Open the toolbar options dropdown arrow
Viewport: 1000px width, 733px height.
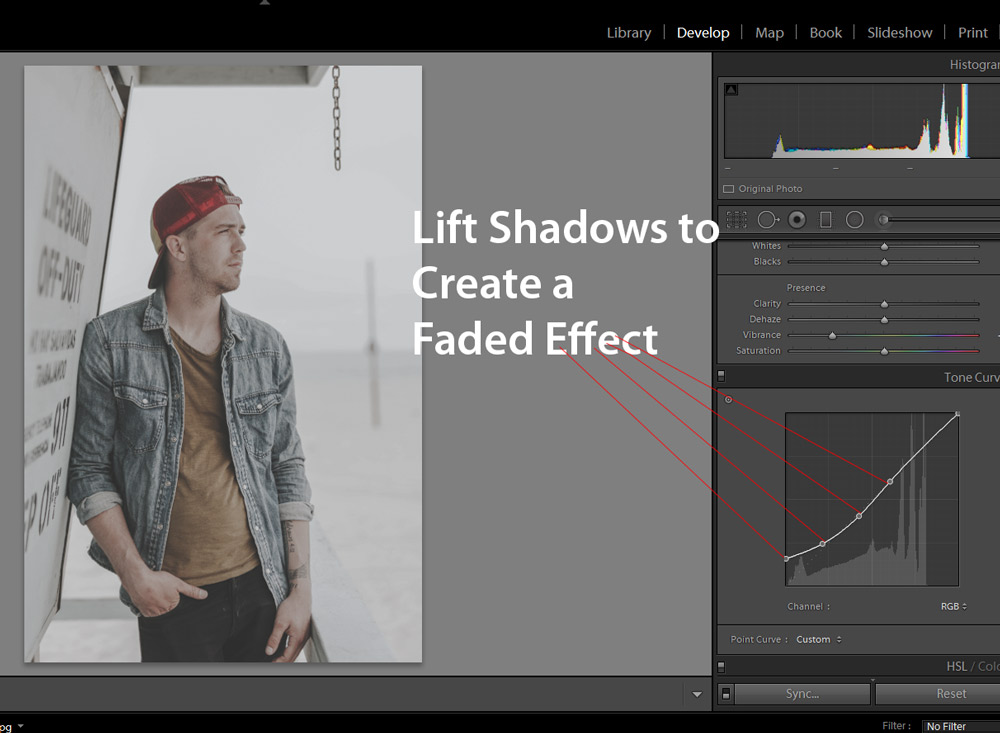(697, 694)
